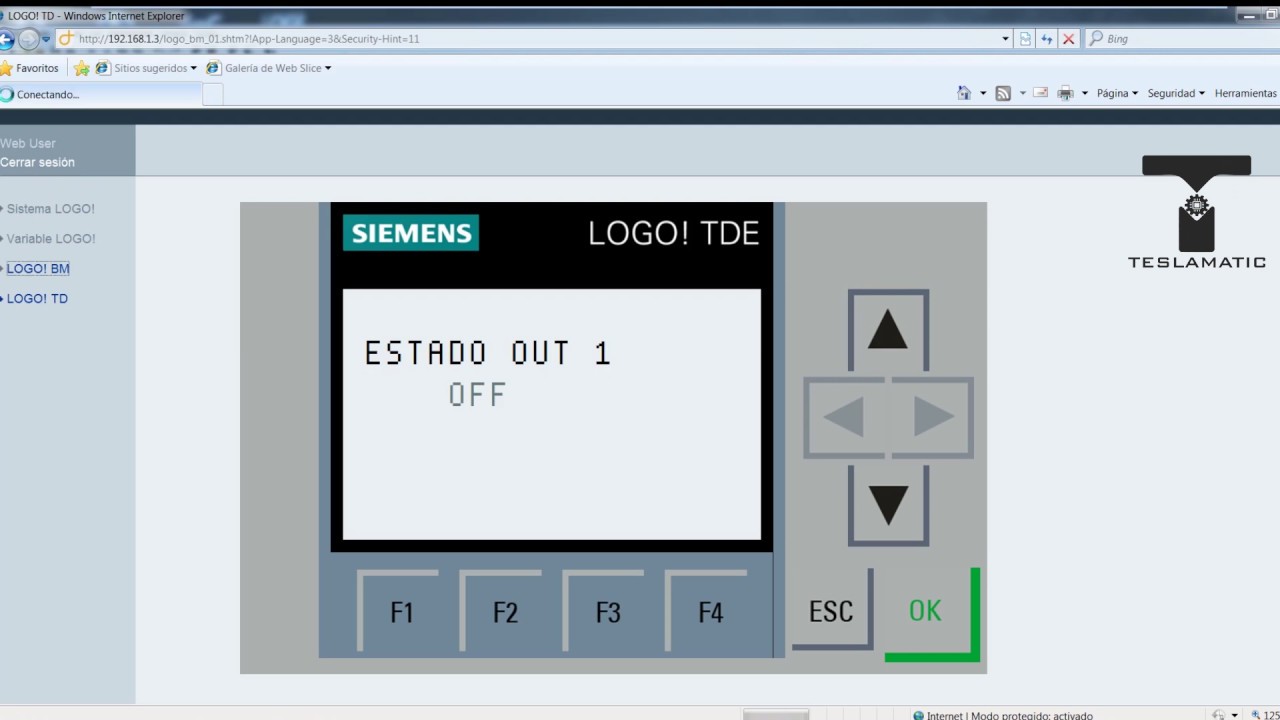Click the ESTADO OUT 1 text on display

pos(487,353)
